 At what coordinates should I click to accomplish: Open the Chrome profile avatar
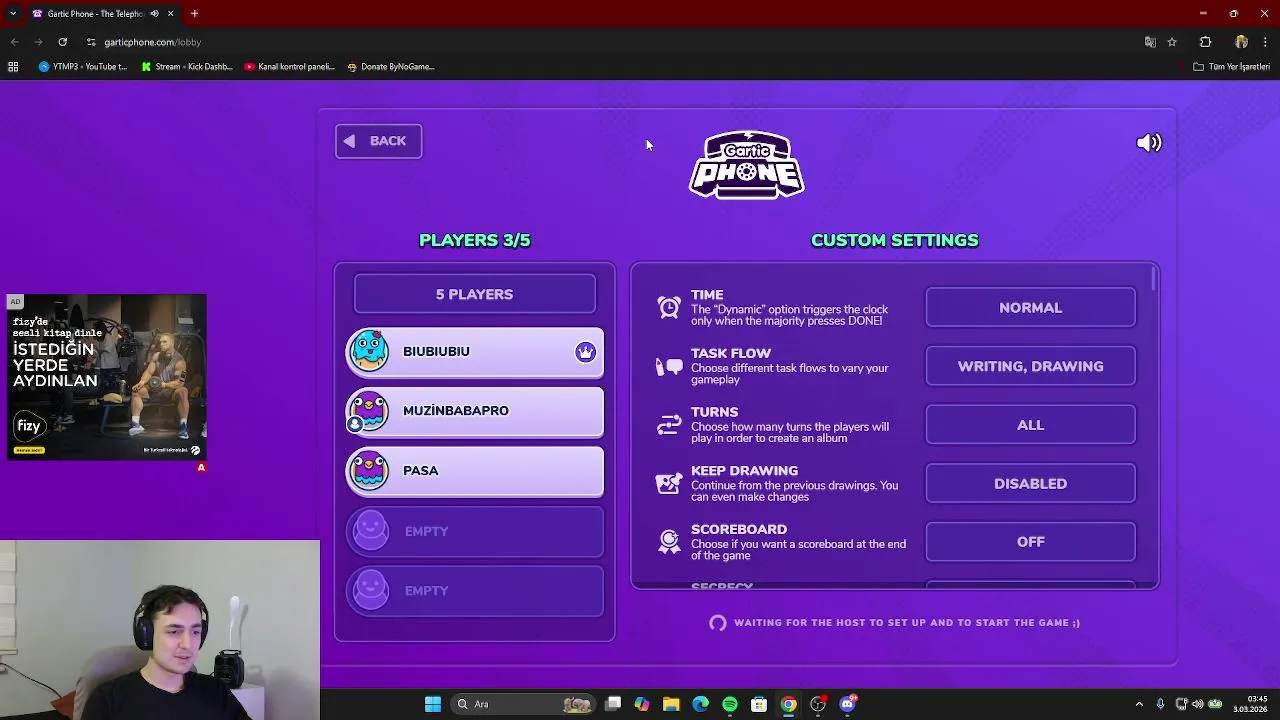[x=1241, y=42]
